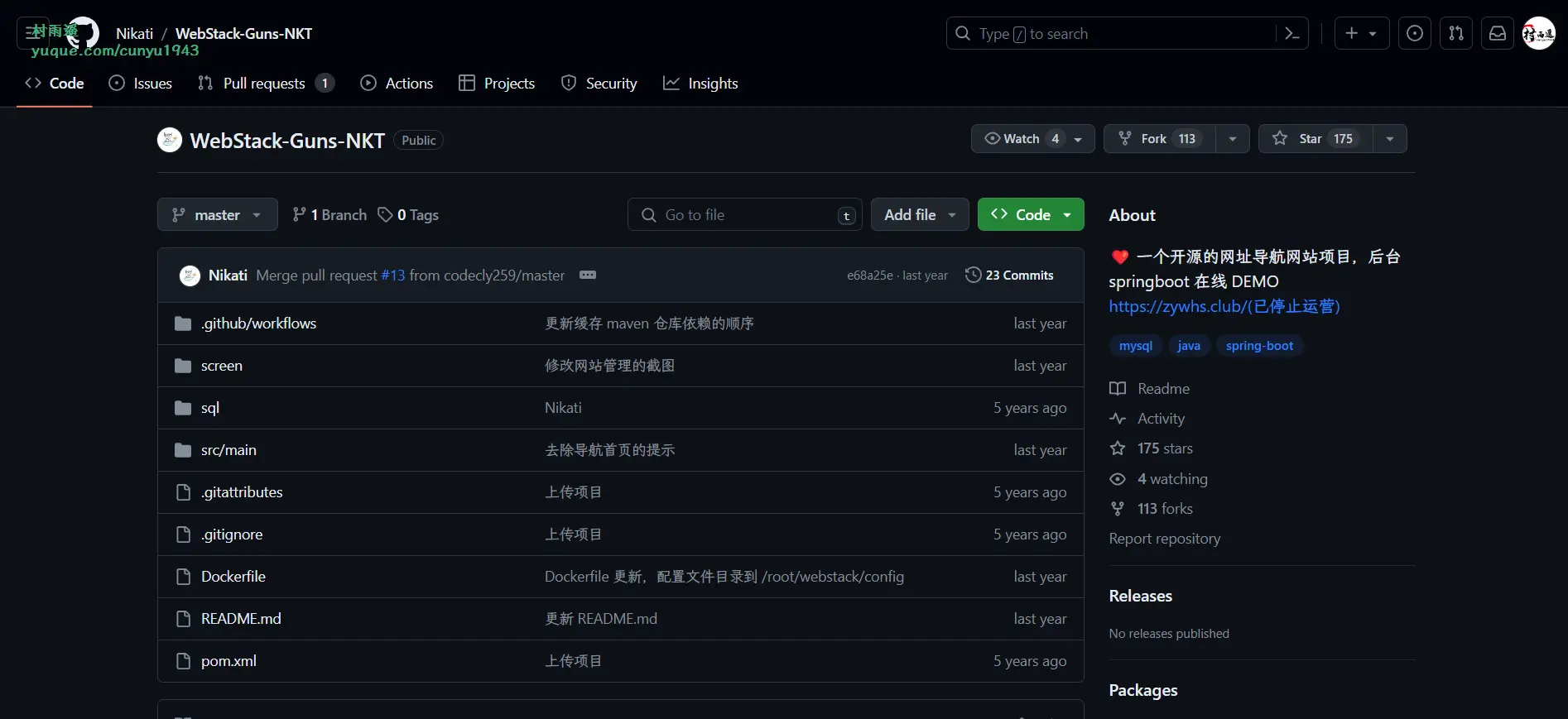
Task: Open the command palette icon in search bar
Action: click(1291, 33)
